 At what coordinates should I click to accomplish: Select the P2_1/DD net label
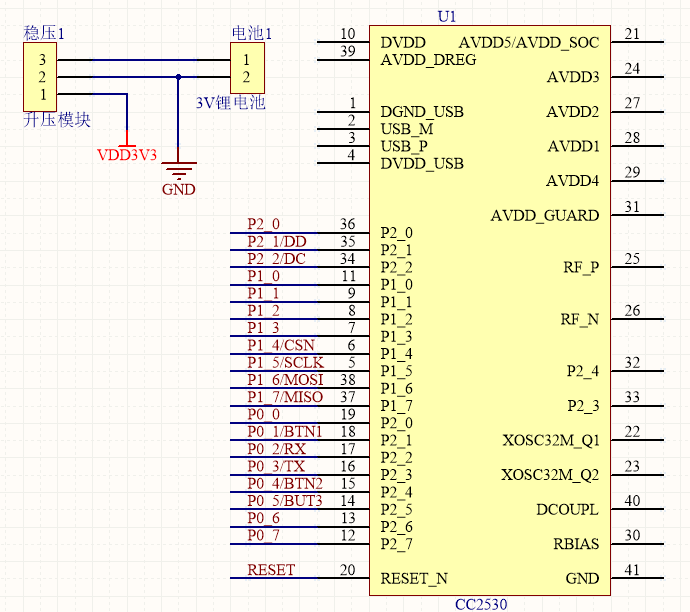277,242
